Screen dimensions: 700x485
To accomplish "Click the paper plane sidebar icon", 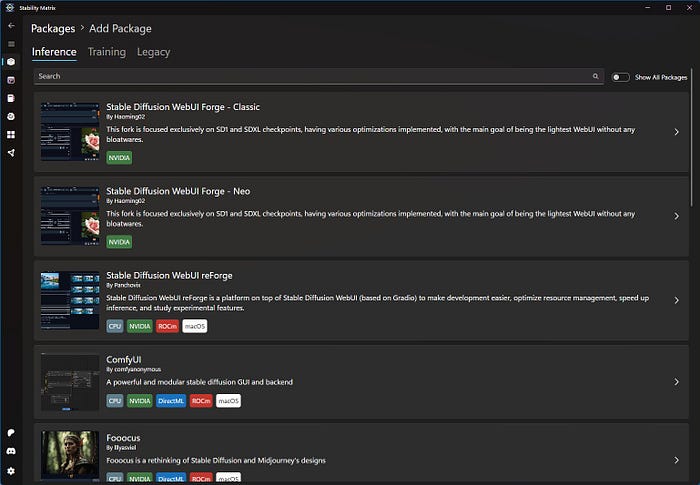I will pos(11,153).
